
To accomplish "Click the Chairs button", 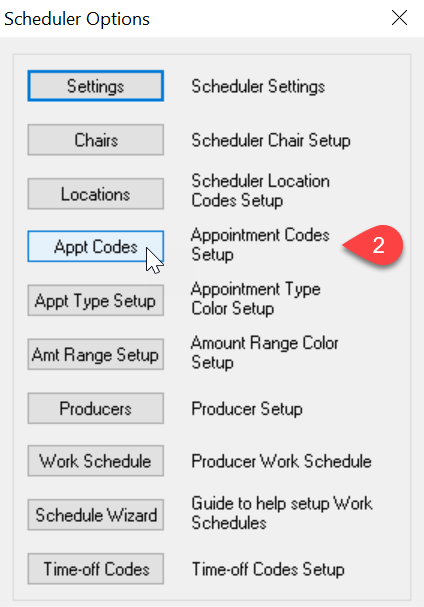I will [x=96, y=140].
